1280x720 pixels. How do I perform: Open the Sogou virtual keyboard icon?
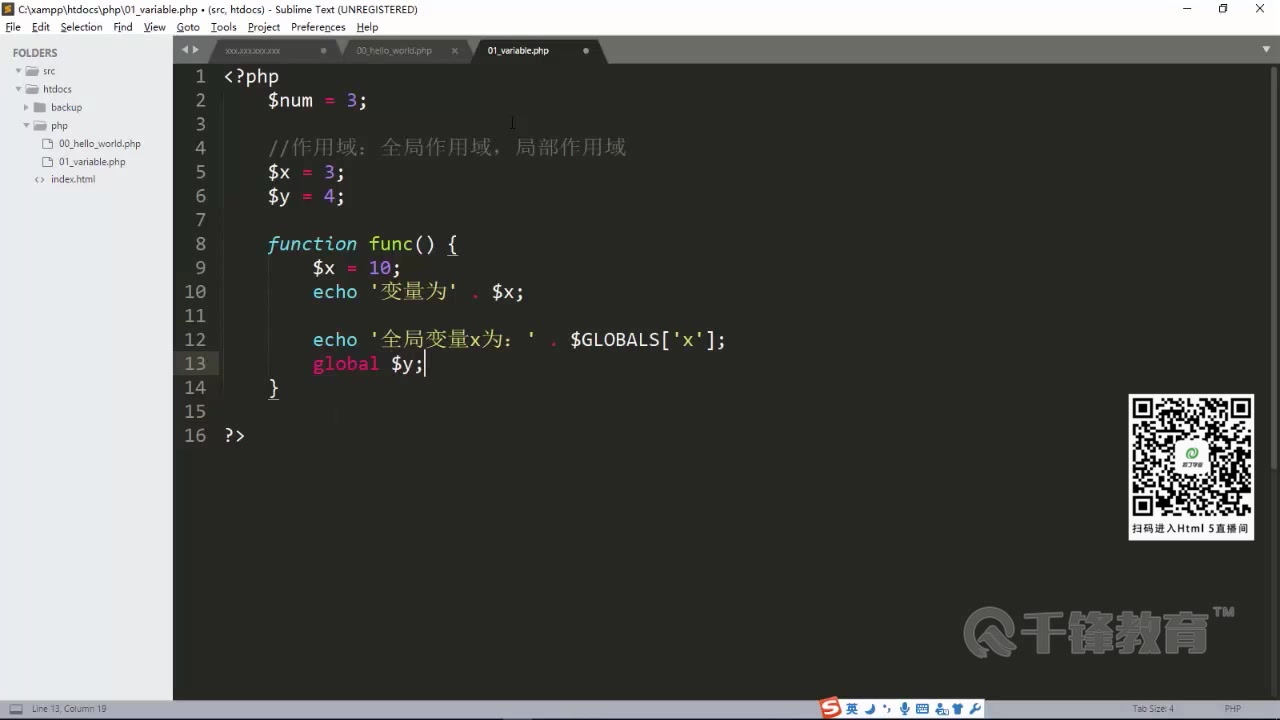click(922, 708)
